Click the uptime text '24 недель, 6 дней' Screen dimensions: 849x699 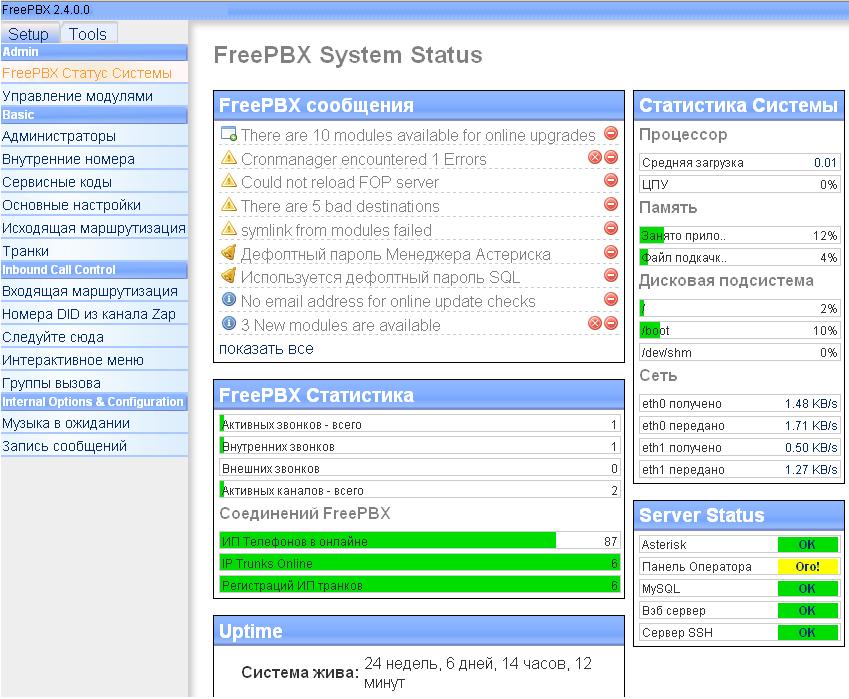click(x=428, y=664)
